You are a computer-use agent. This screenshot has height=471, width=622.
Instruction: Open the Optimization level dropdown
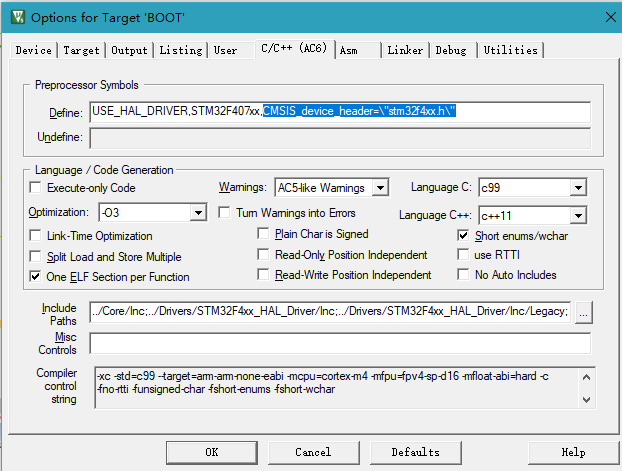[197, 213]
